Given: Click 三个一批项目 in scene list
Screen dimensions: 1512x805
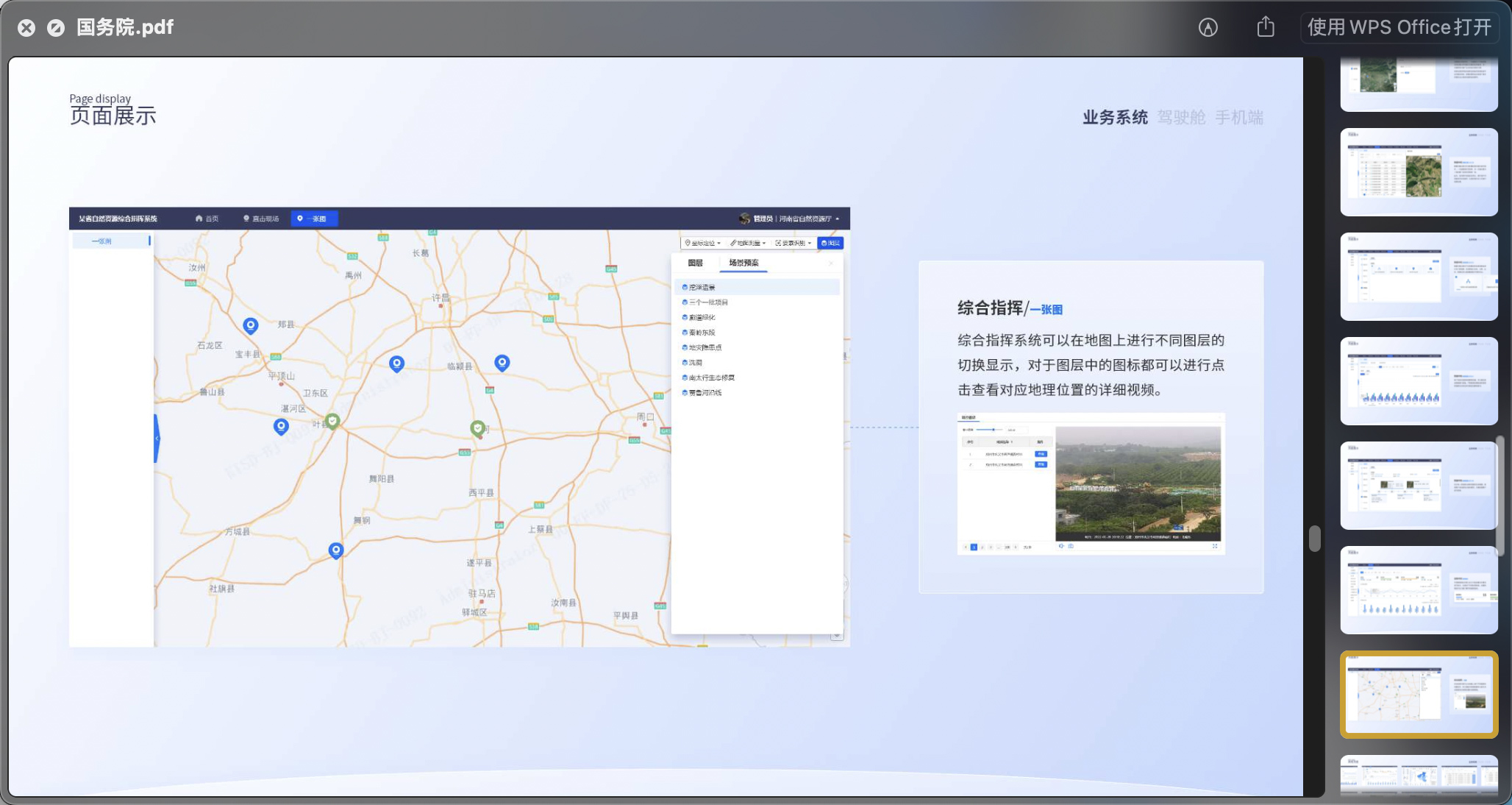Looking at the screenshot, I should click(x=707, y=302).
